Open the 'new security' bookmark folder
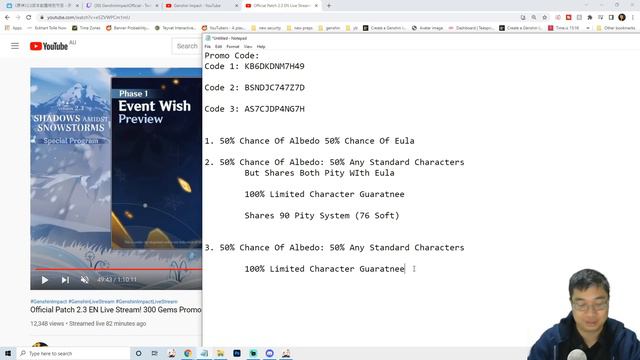 click(x=266, y=28)
